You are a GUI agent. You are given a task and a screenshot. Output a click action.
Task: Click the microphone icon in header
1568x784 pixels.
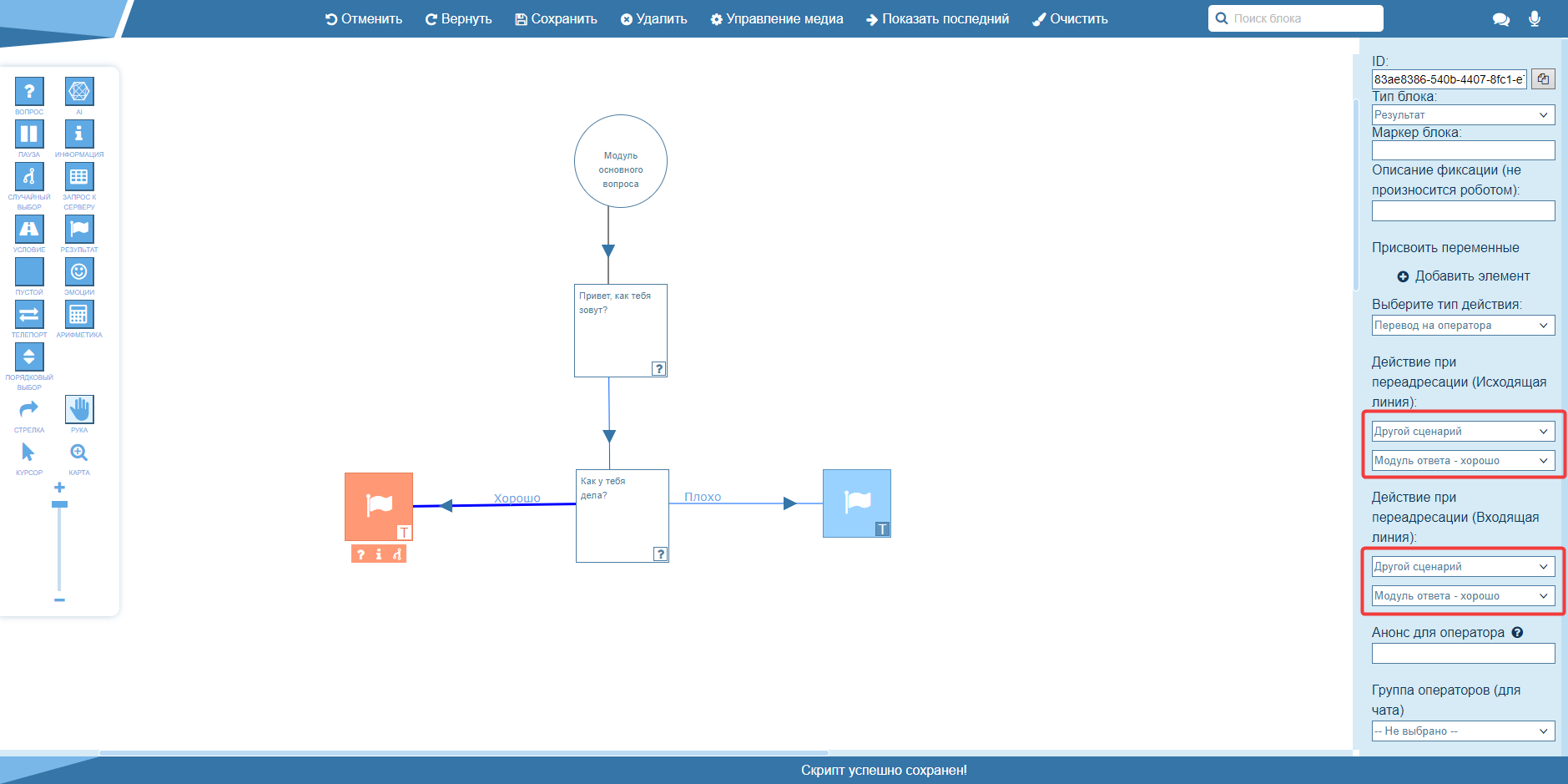(x=1535, y=18)
